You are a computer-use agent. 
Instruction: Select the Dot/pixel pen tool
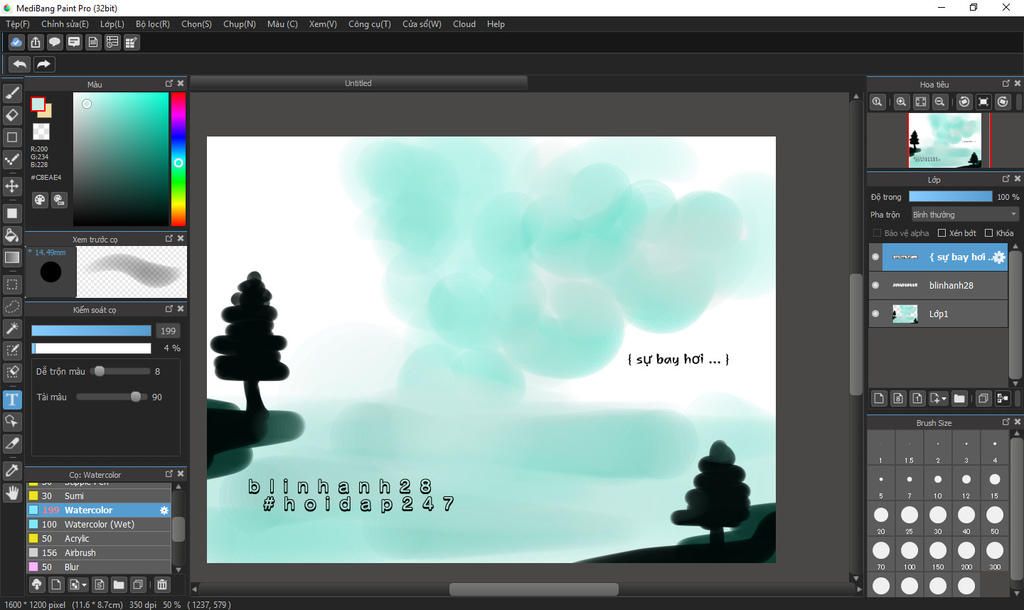point(12,159)
